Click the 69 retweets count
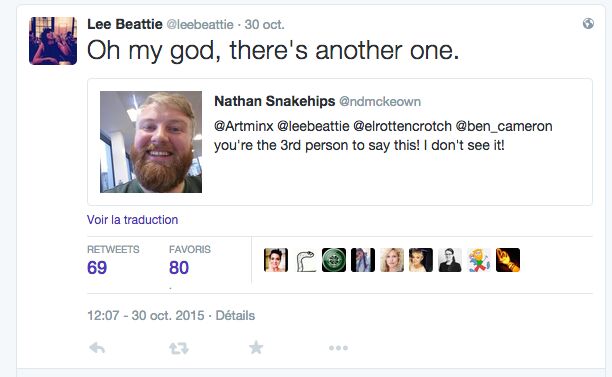612x377 pixels. [97, 268]
